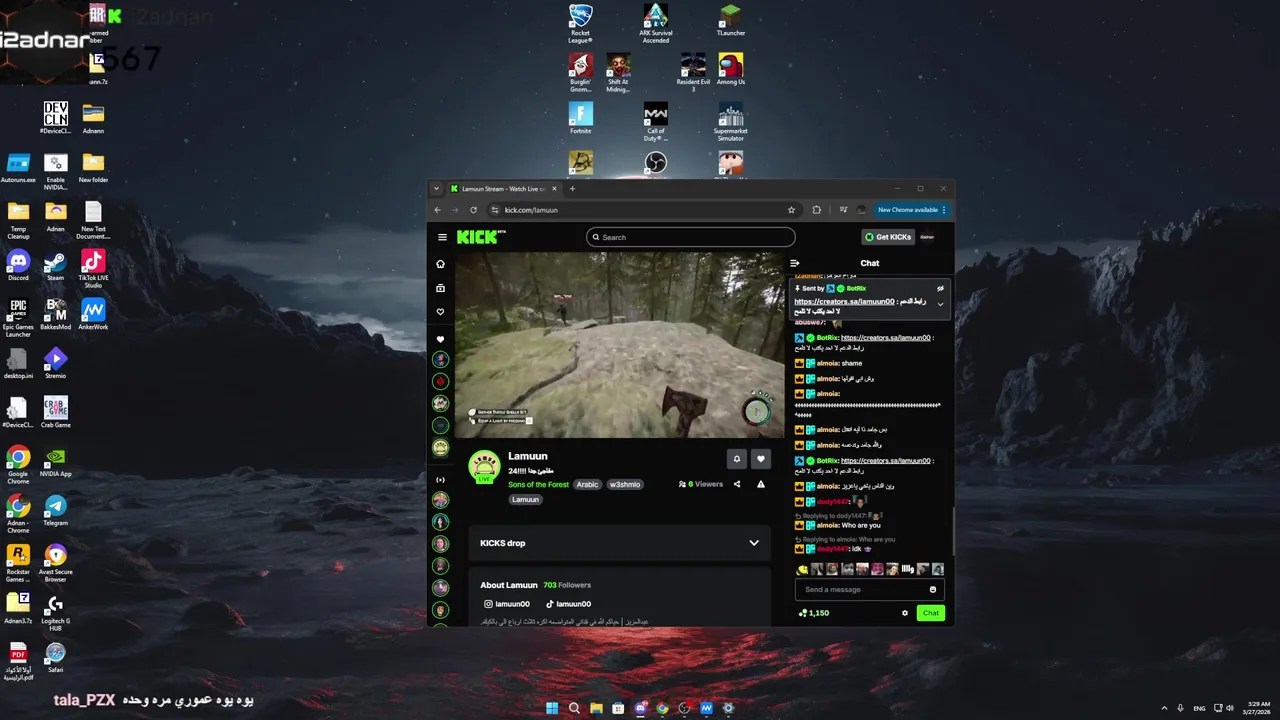Select Rocket League desktop icon

click(580, 24)
